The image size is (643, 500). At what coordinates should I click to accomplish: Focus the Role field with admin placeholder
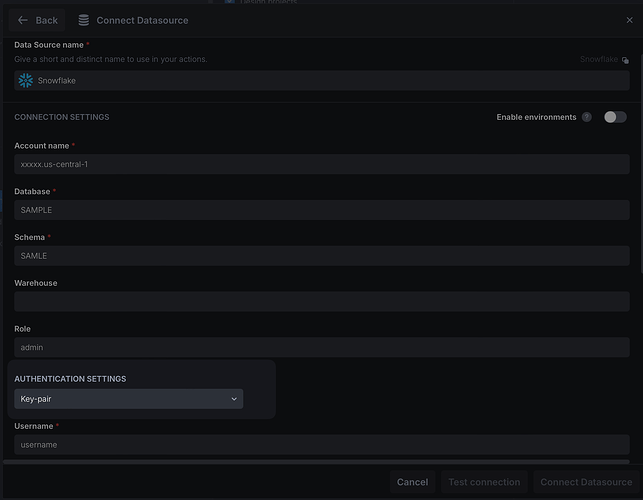[322, 347]
